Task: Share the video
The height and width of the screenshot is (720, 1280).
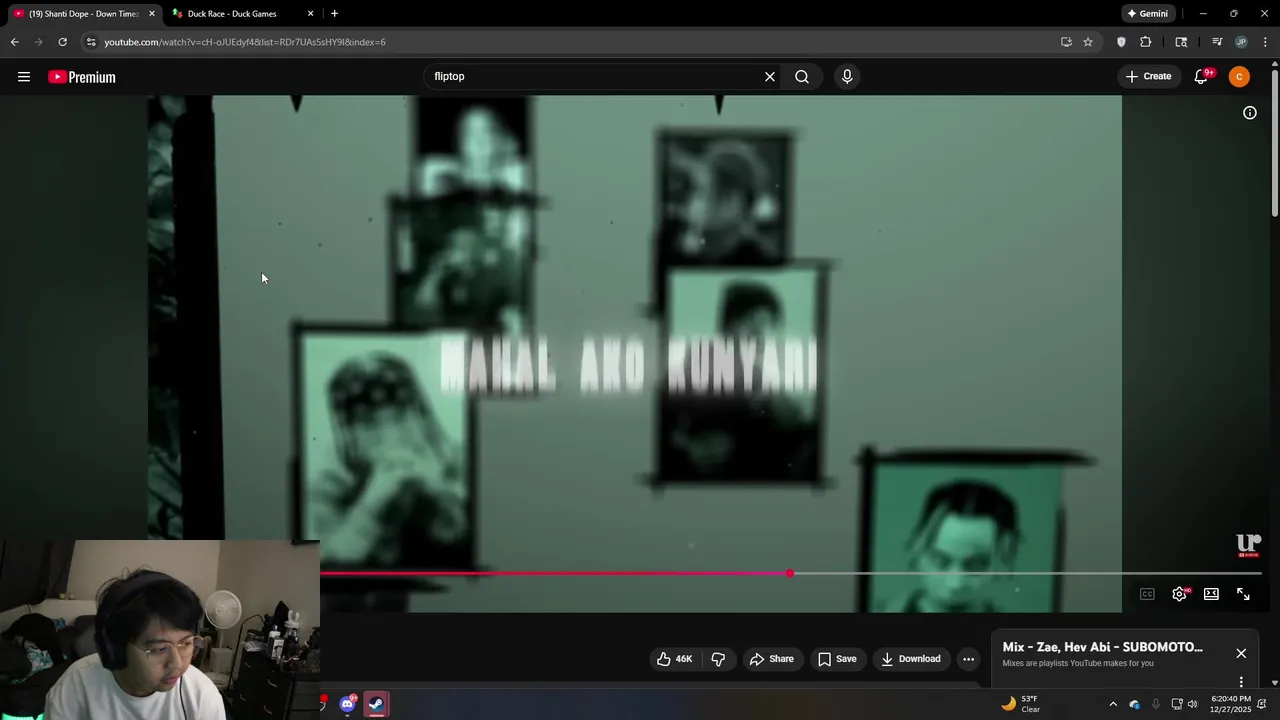Action: point(772,659)
